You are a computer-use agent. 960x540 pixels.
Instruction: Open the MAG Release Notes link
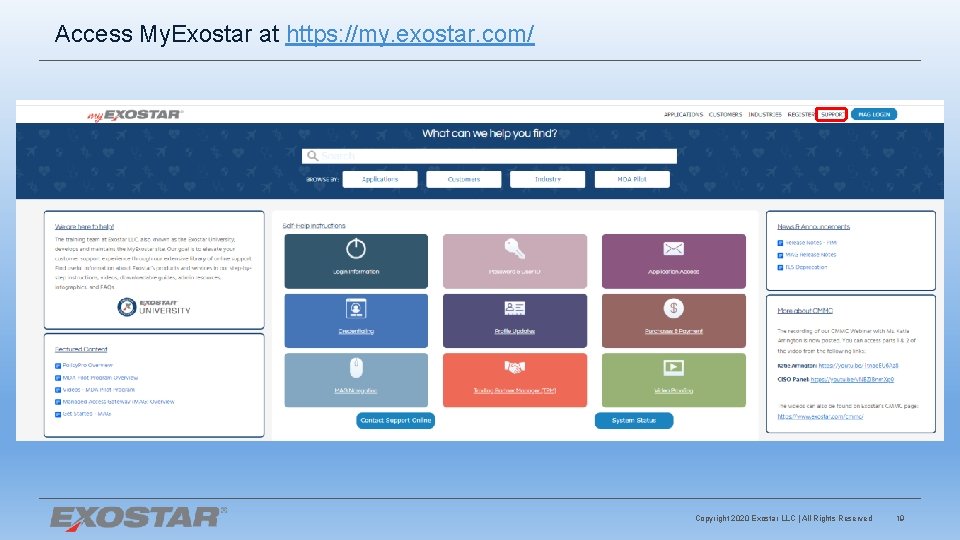(x=811, y=255)
